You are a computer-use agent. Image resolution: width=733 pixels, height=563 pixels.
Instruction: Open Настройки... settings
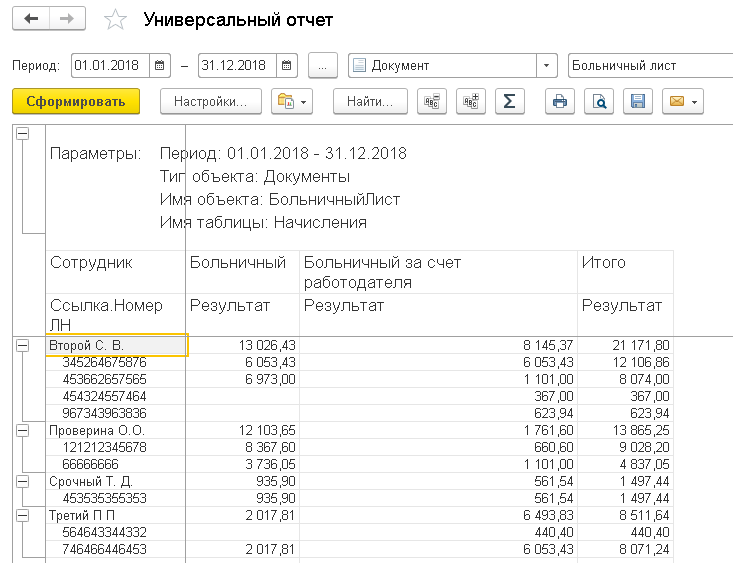[211, 101]
